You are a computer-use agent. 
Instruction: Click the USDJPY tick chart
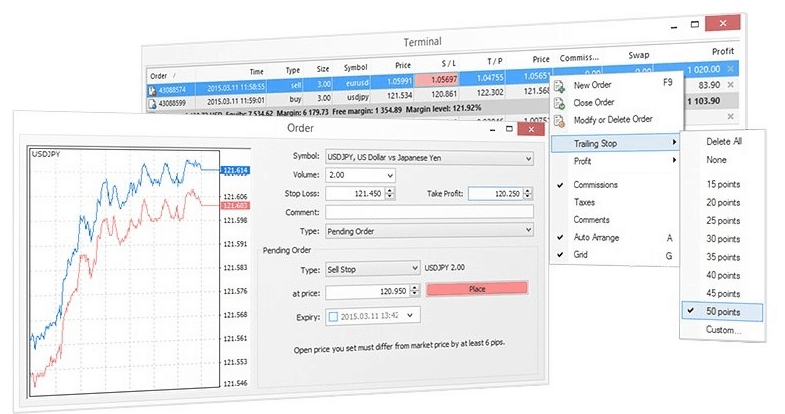point(124,273)
